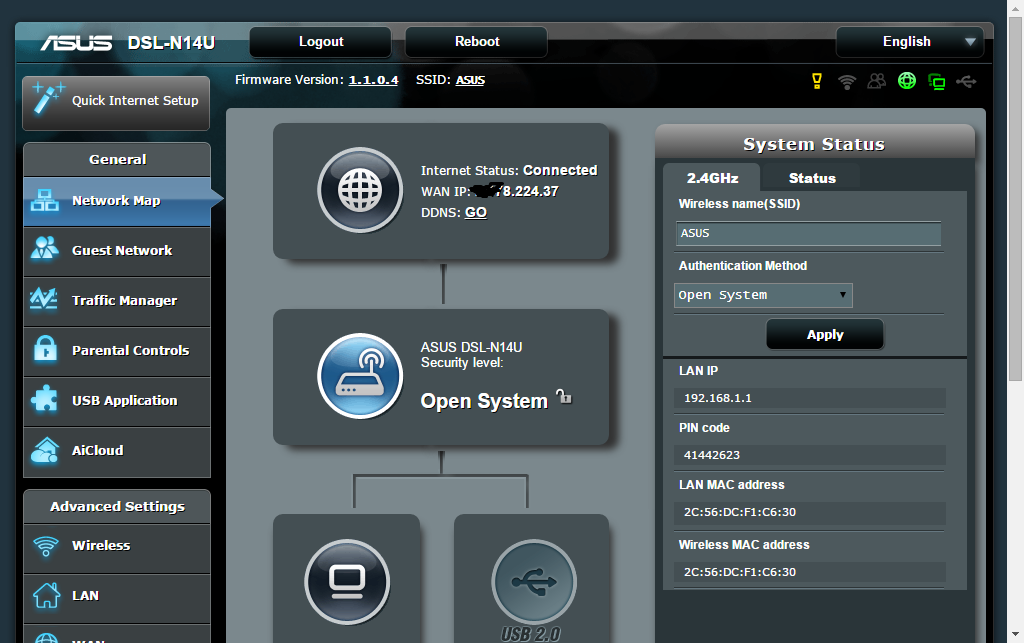1024x643 pixels.
Task: Click the green LAN clients status icon
Action: coord(937,81)
